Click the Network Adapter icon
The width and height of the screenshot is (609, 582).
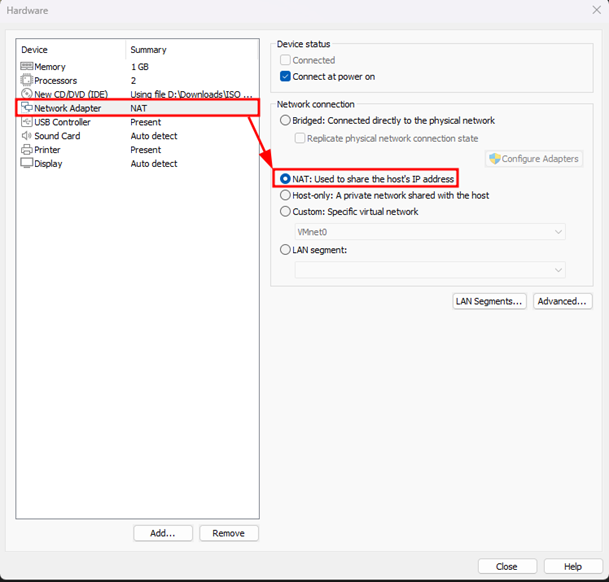click(x=27, y=108)
